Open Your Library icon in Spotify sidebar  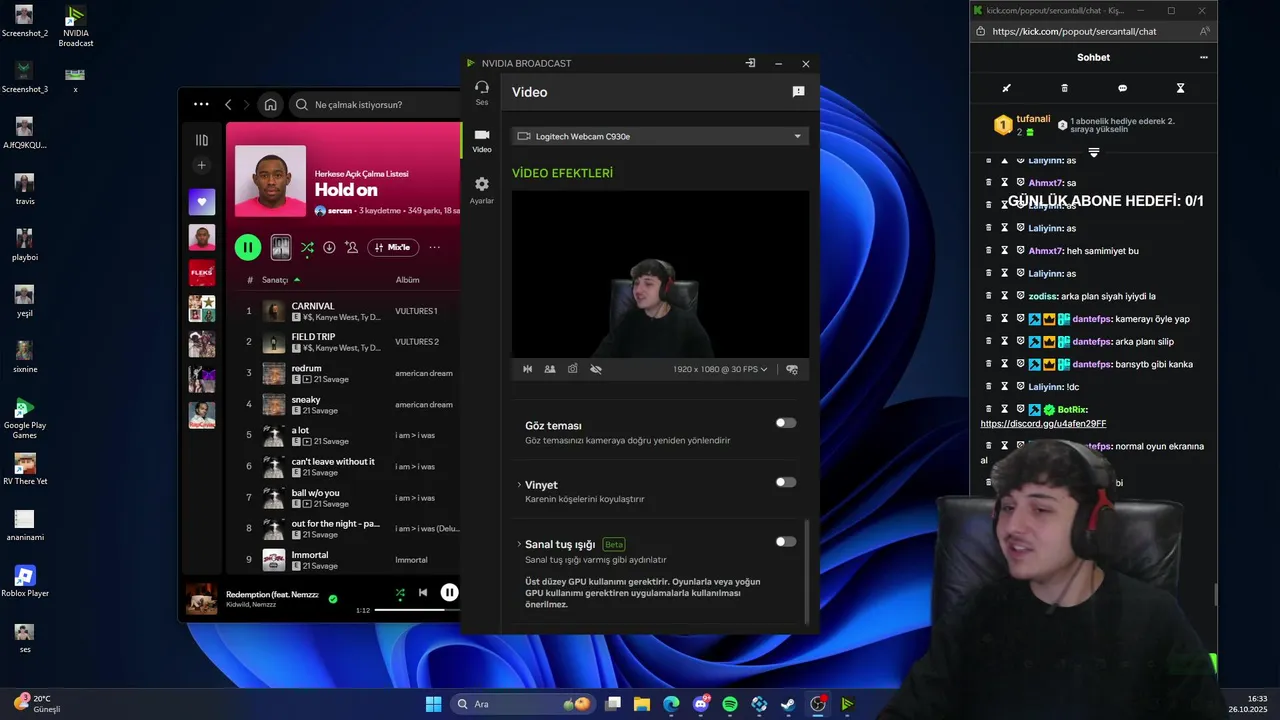(x=202, y=140)
